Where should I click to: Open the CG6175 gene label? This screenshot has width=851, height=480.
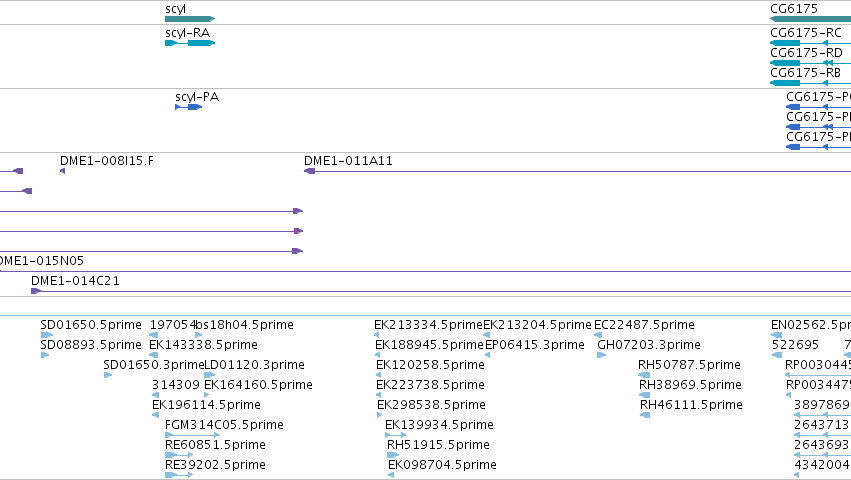793,9
